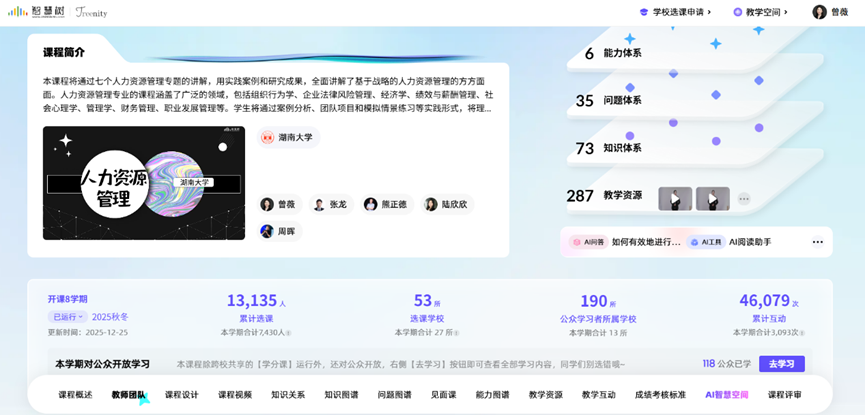Open the 已运行 semester status dropdown

click(68, 317)
